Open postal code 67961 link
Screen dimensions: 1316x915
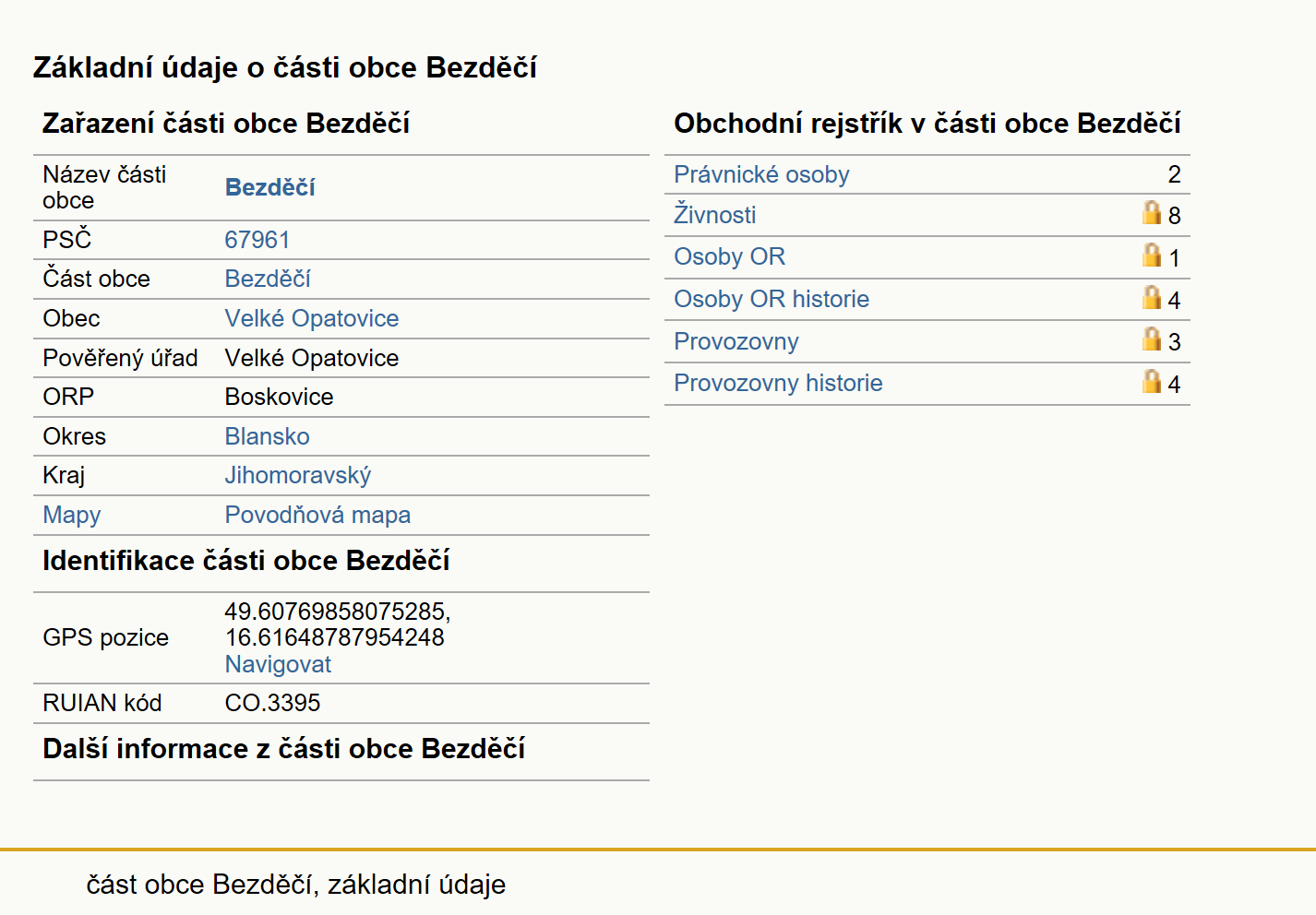[257, 240]
